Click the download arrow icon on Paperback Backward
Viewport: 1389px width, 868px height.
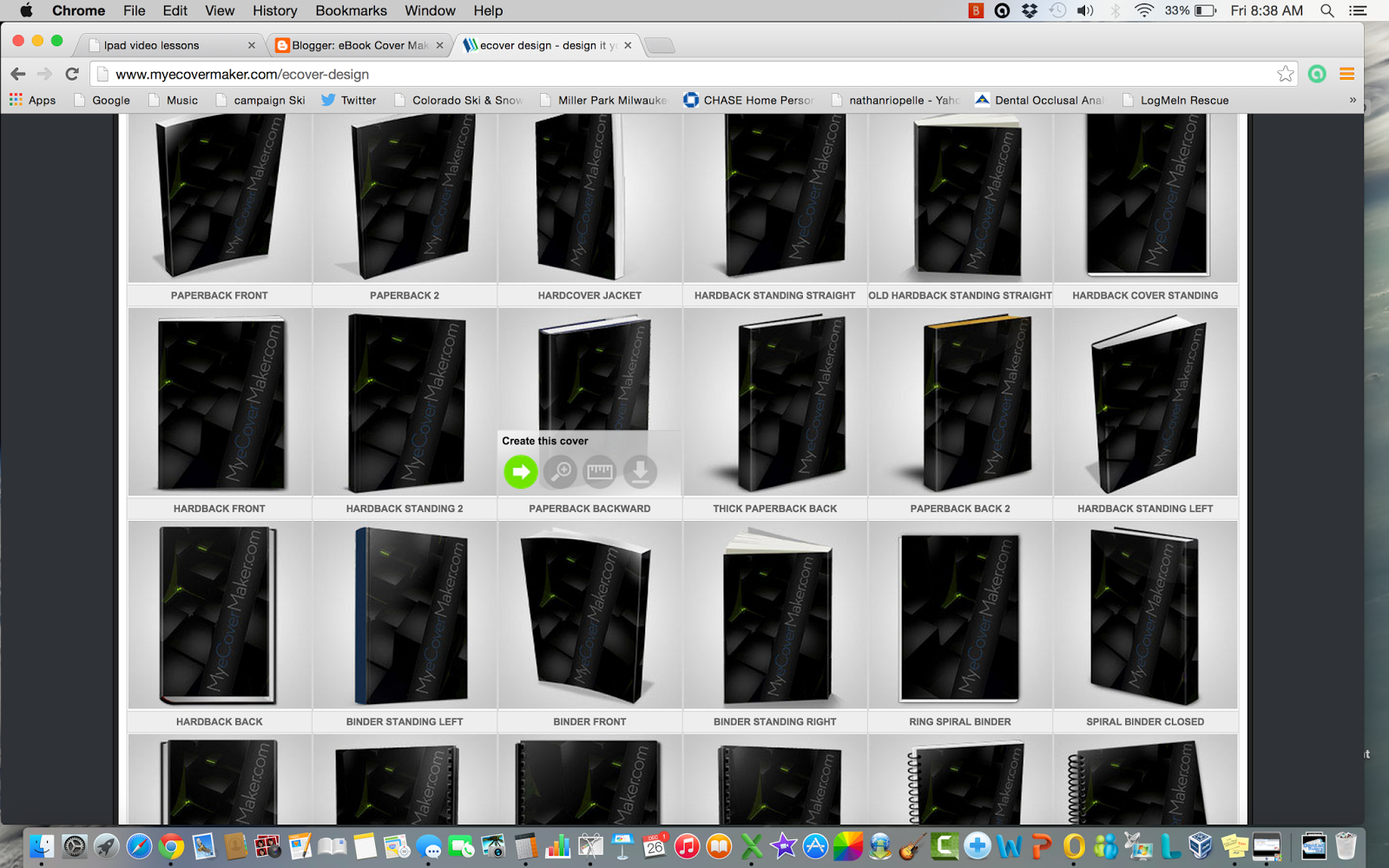[640, 472]
